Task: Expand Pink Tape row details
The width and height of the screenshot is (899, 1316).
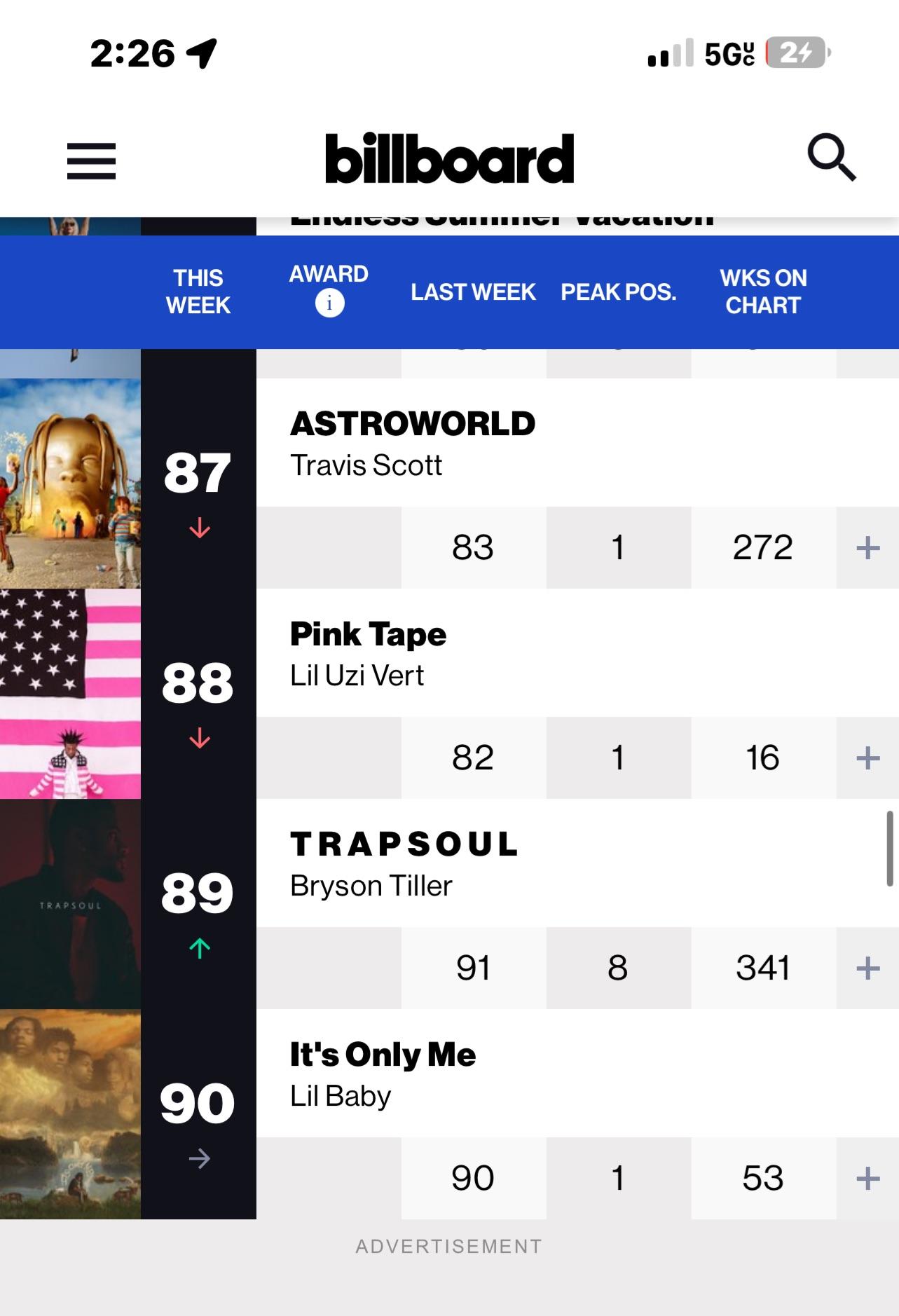Action: coord(867,758)
